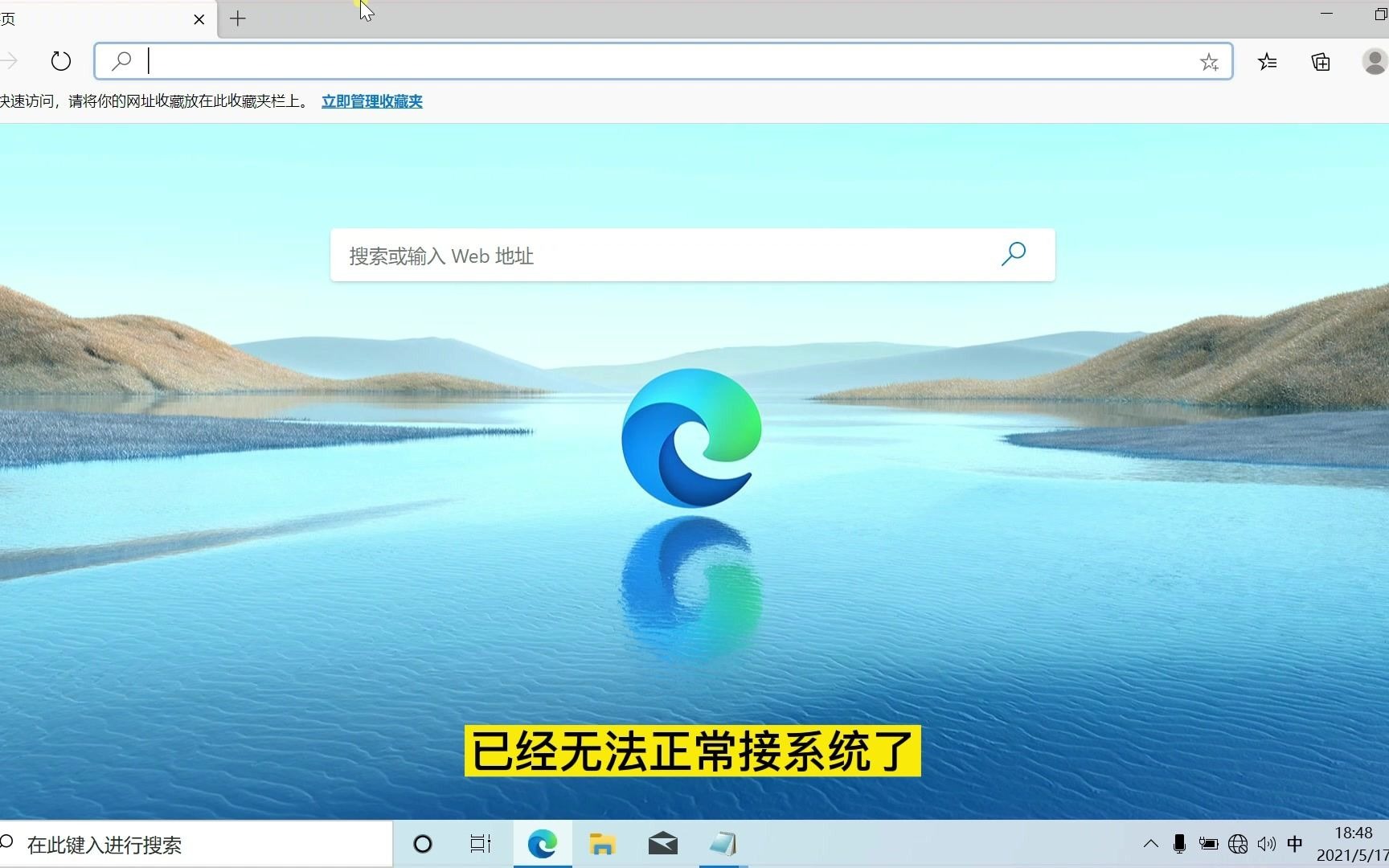
Task: Open the user profile avatar
Action: point(1375,62)
